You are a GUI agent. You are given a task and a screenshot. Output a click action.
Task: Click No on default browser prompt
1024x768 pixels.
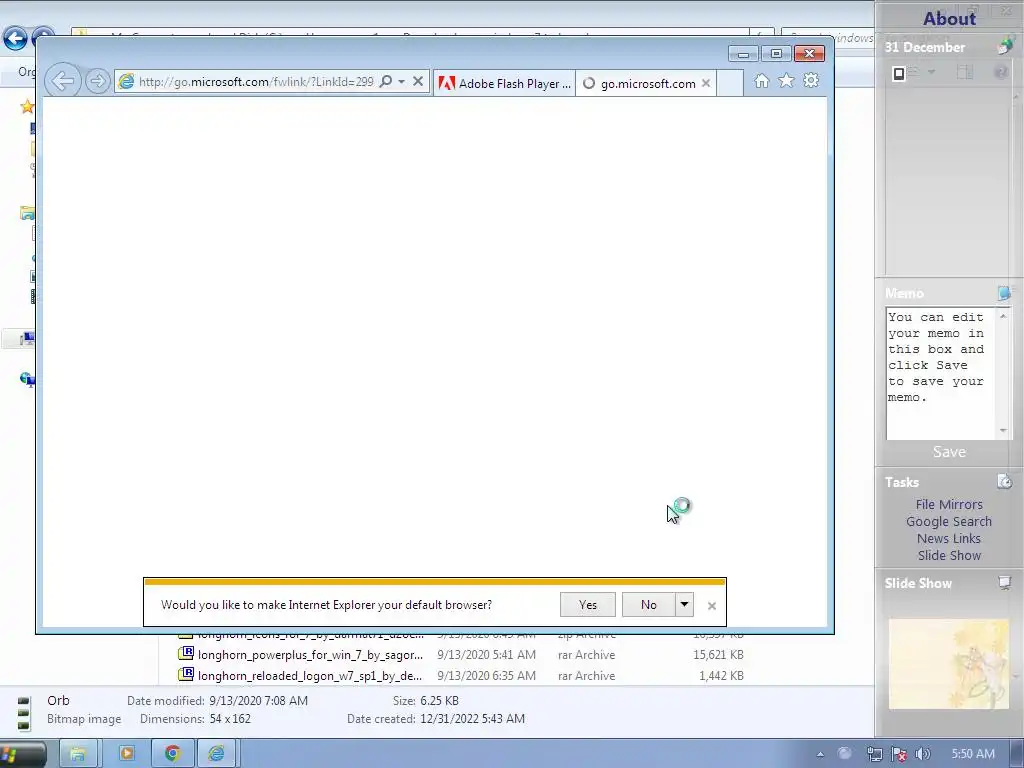tap(648, 605)
